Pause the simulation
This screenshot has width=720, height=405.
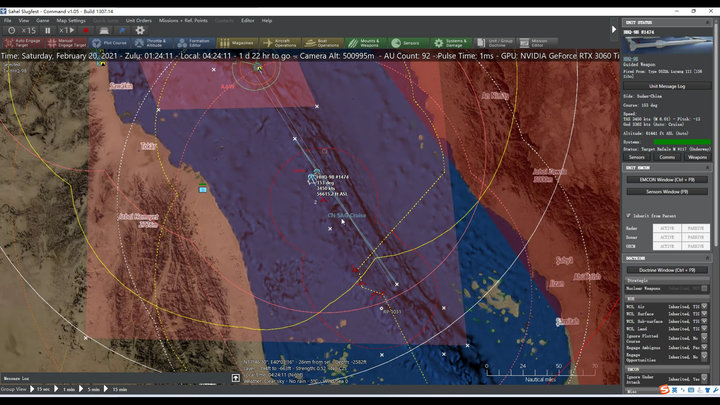click(x=48, y=30)
